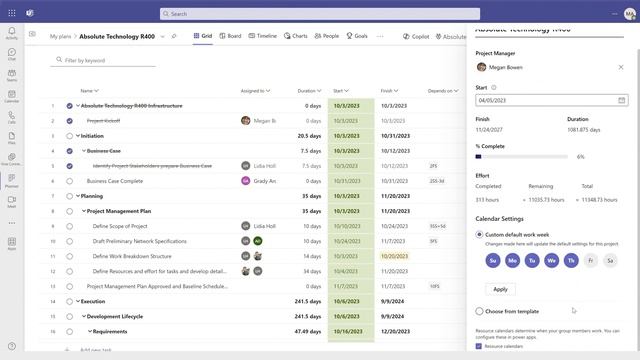The image size is (640, 360).
Task: Open more view options ellipsis
Action: [x=380, y=36]
